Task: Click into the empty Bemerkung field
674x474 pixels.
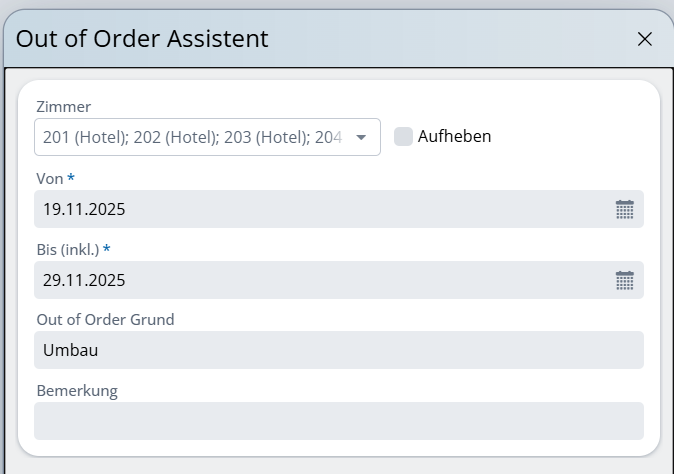Action: 338,421
